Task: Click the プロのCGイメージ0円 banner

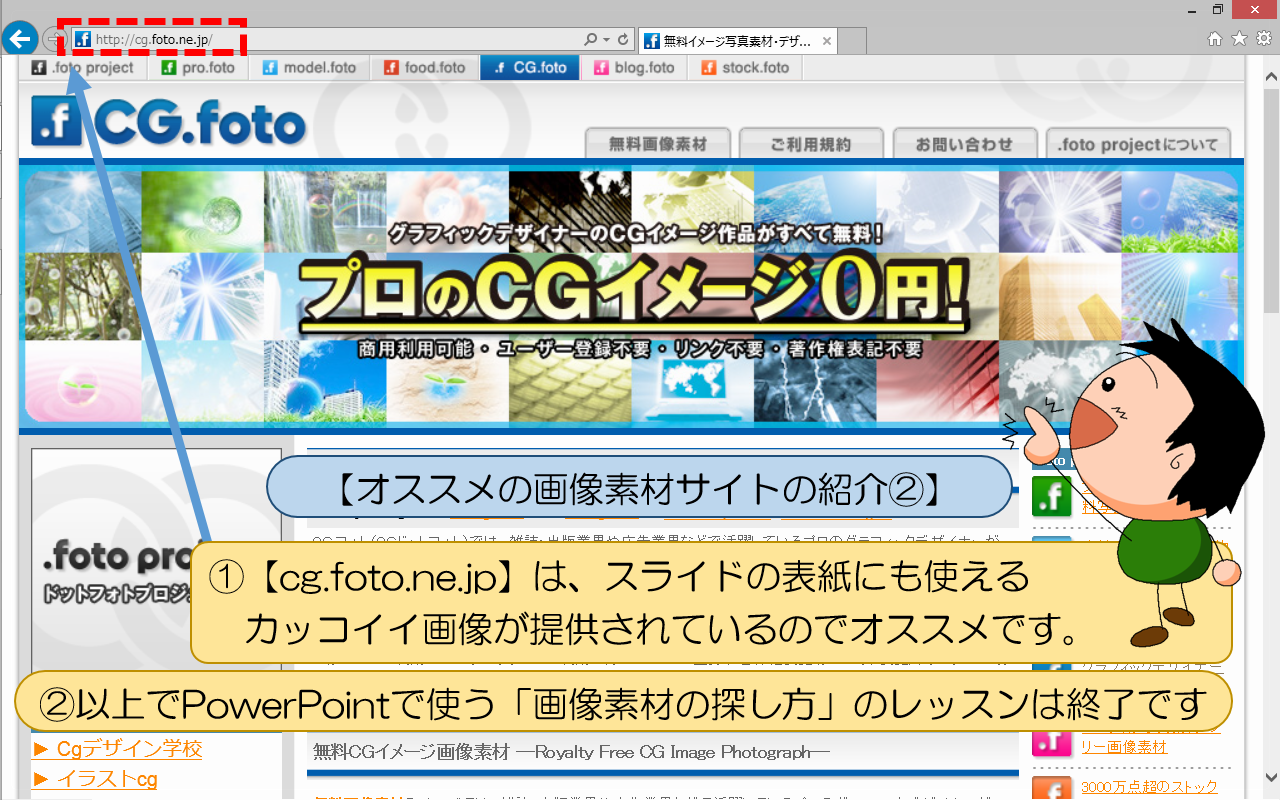Action: (633, 296)
